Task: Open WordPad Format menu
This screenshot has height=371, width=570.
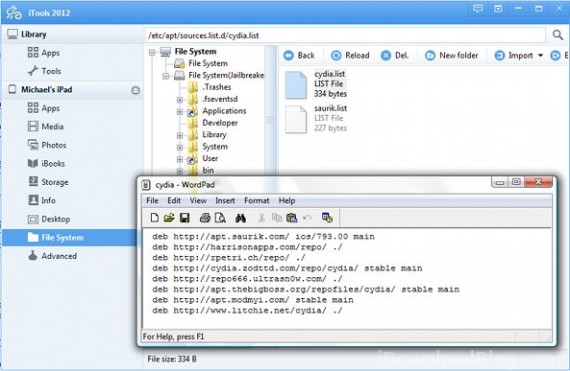Action: click(257, 201)
